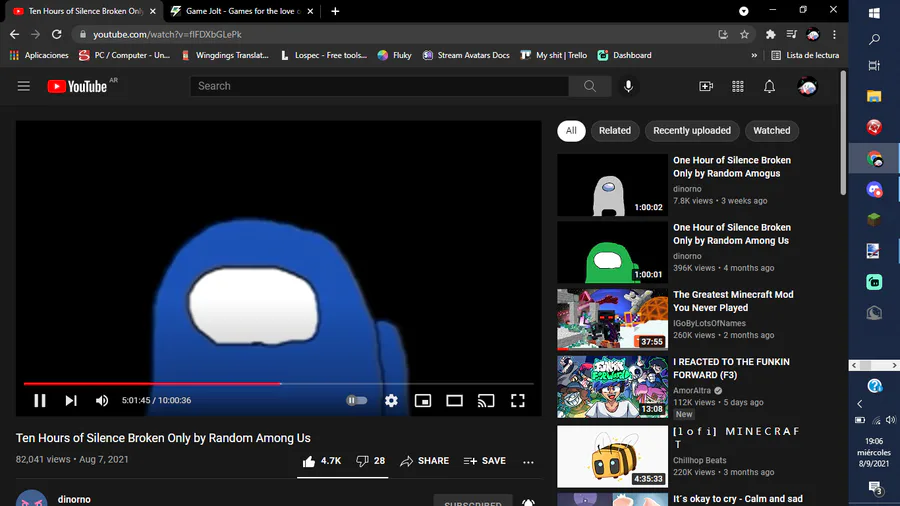900x506 pixels.
Task: Open video settings gear
Action: point(391,400)
